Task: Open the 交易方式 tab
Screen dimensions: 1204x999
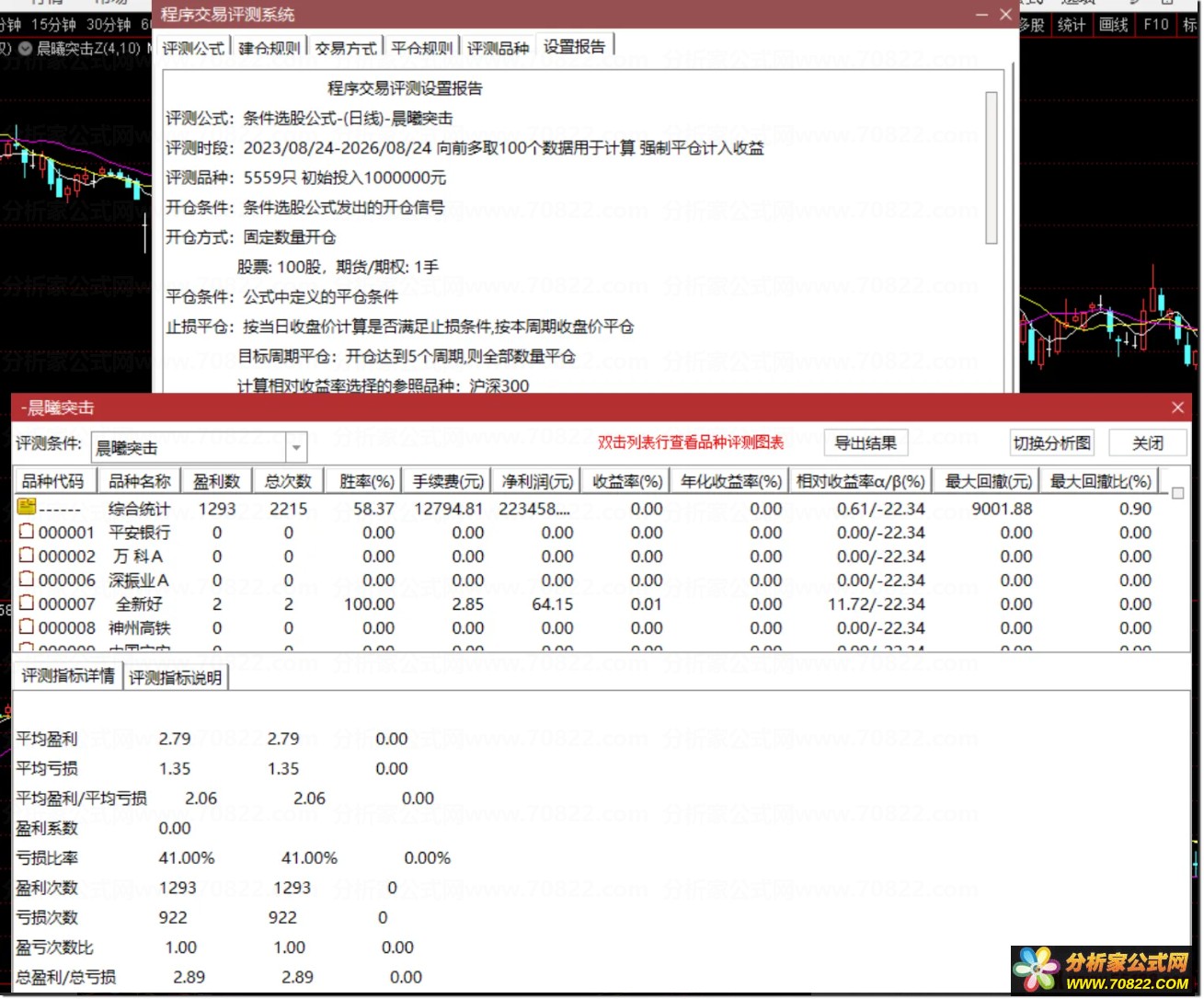Action: click(x=345, y=48)
